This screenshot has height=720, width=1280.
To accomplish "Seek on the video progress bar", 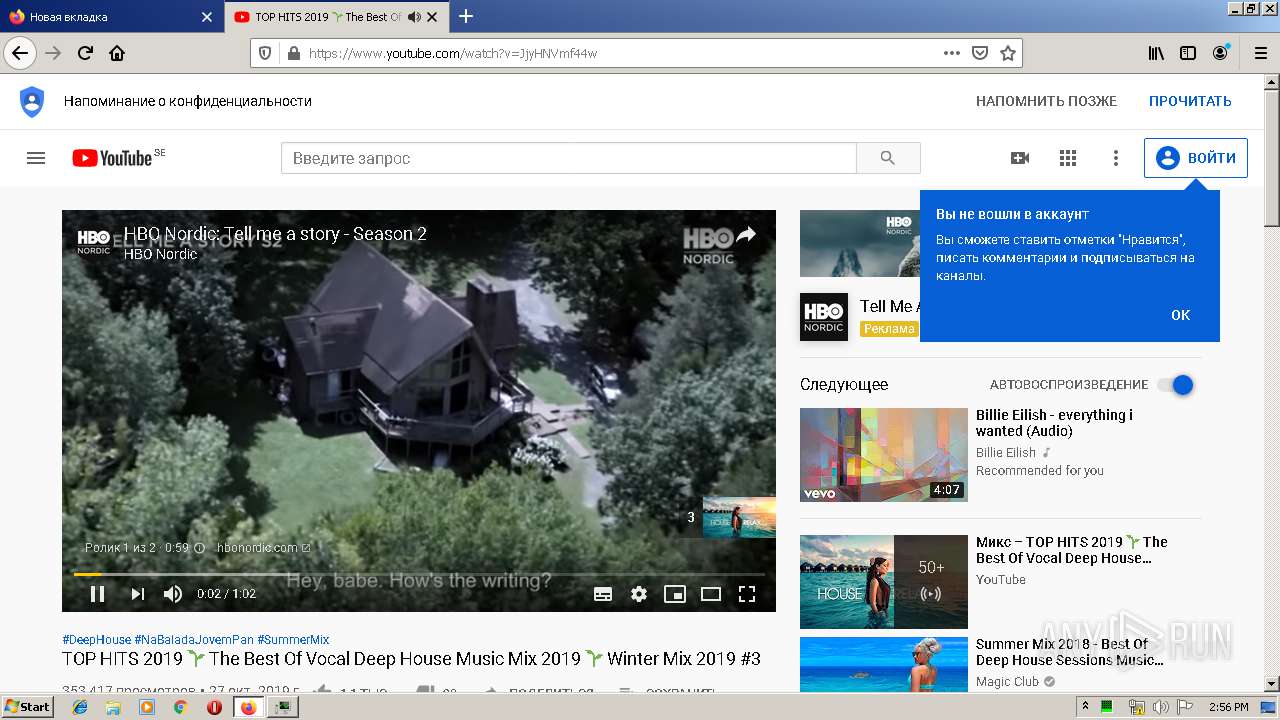I will click(x=419, y=574).
